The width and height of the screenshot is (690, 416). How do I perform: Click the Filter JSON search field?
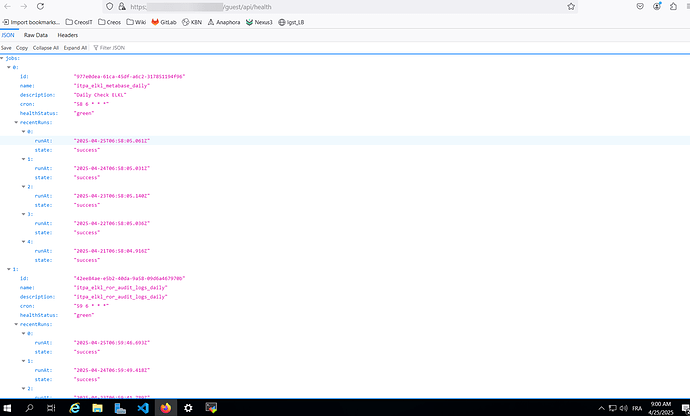112,47
